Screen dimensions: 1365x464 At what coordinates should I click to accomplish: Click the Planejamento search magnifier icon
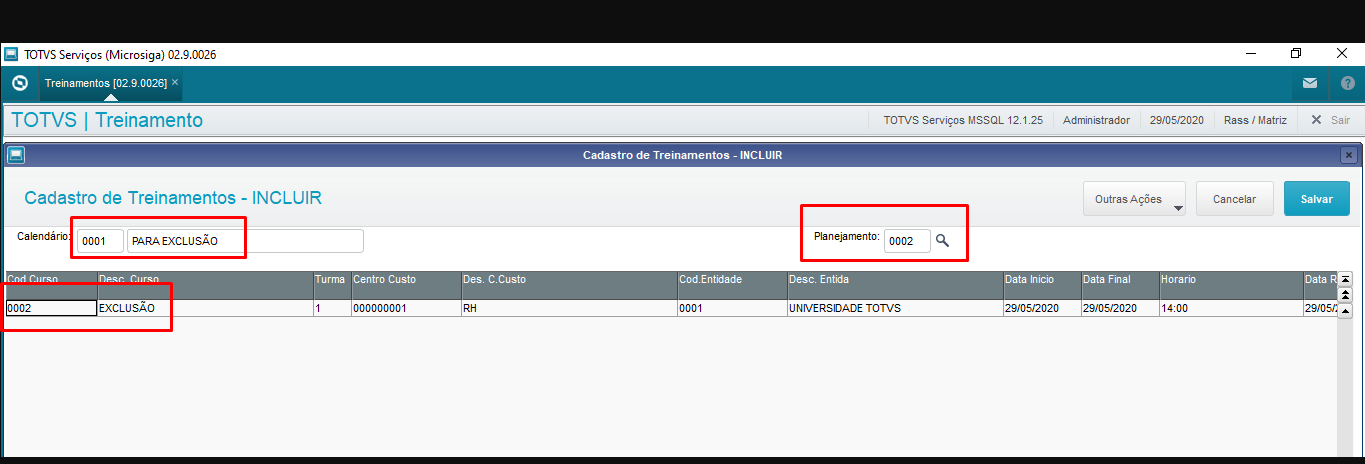point(942,241)
